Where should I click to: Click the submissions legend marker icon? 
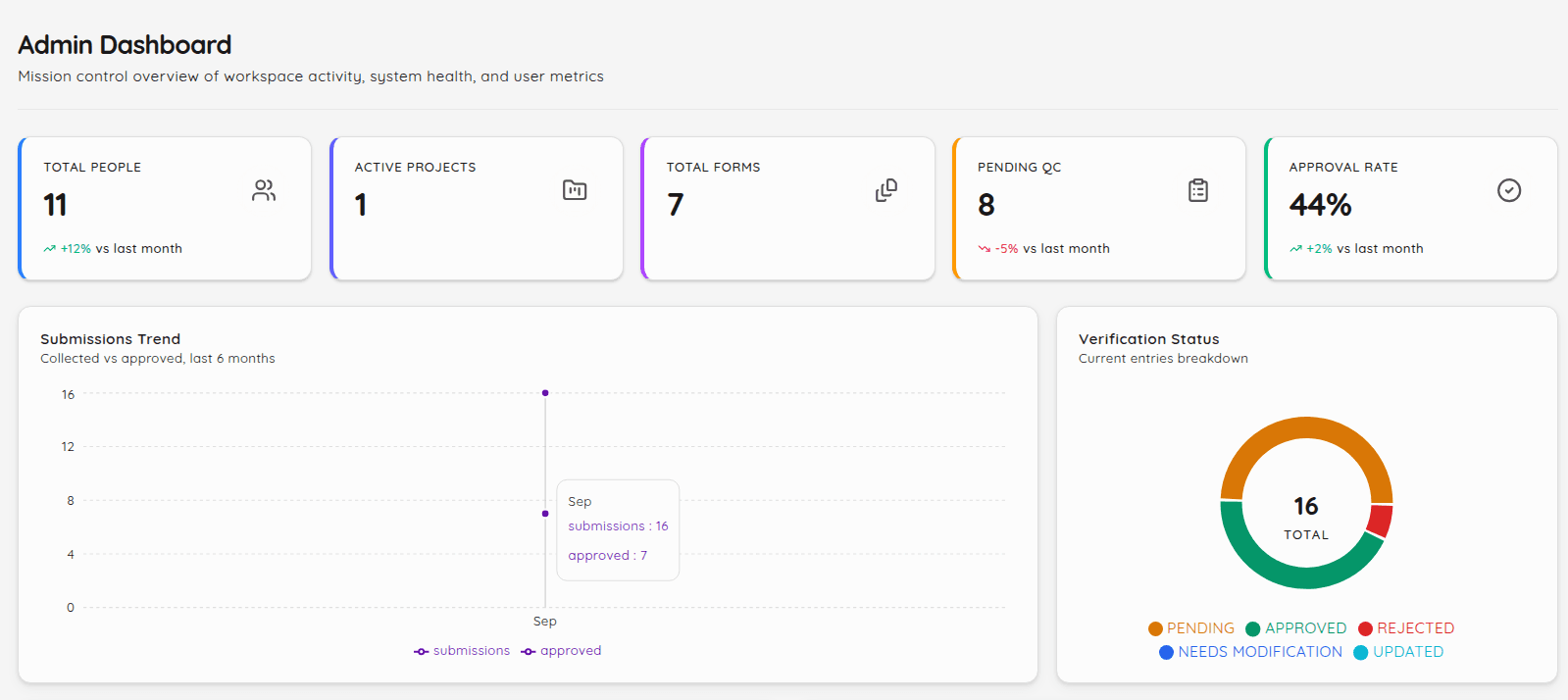click(x=422, y=652)
